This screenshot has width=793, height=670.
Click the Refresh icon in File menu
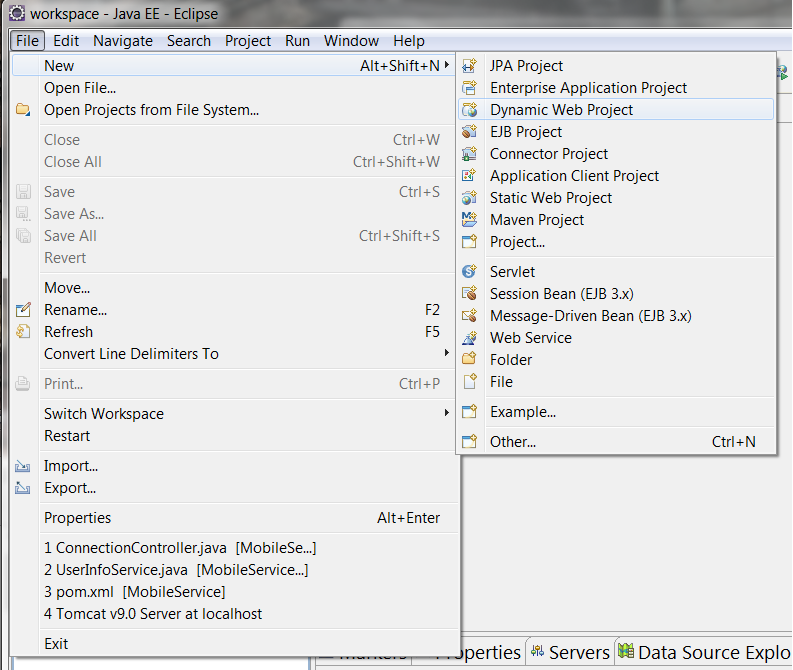tap(23, 332)
